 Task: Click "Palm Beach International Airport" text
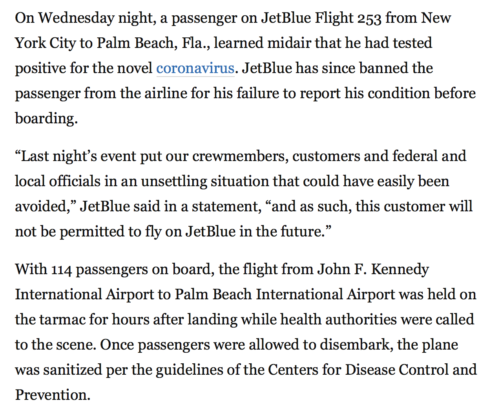click(x=285, y=294)
